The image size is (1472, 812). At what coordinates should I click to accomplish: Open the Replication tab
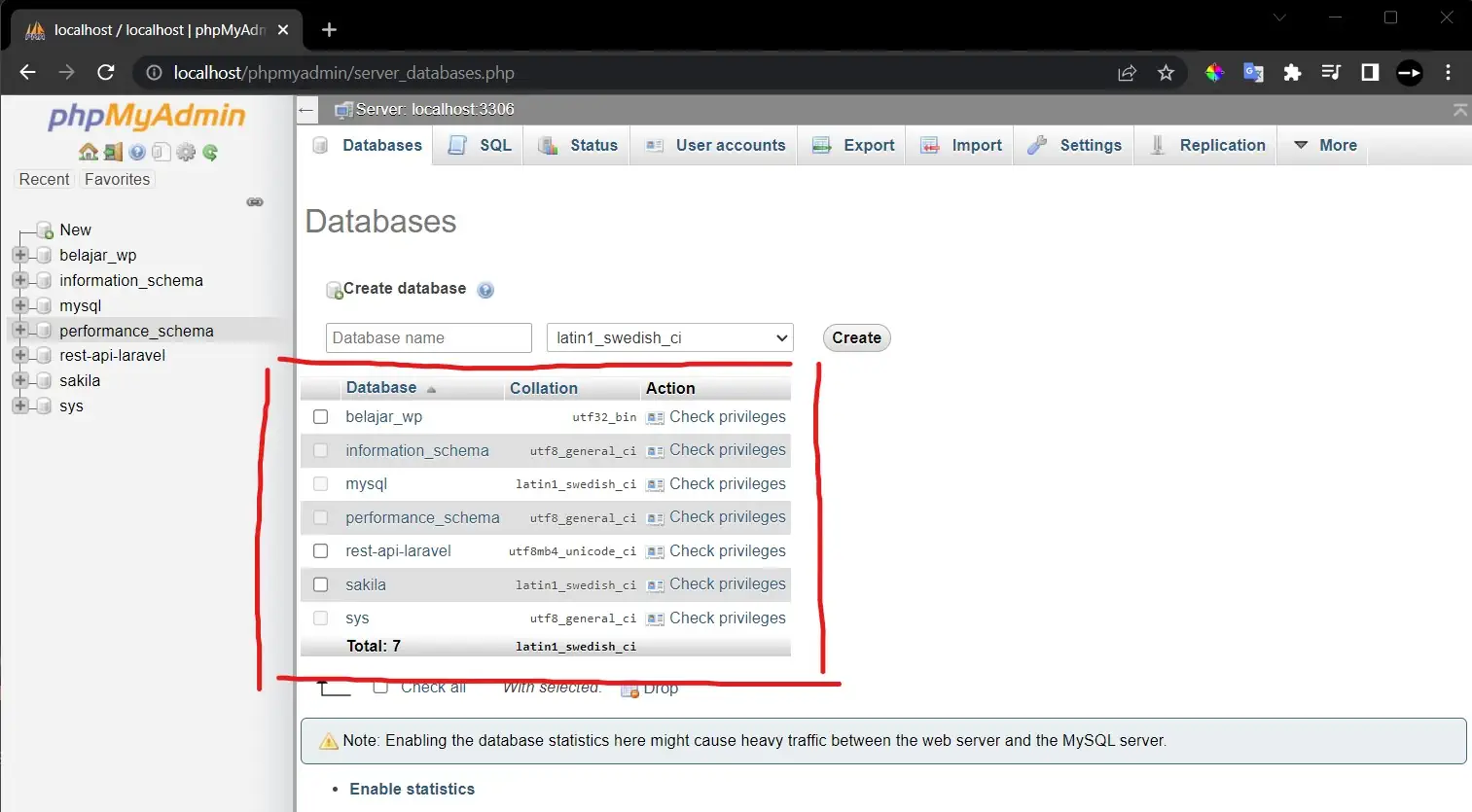tap(1206, 145)
